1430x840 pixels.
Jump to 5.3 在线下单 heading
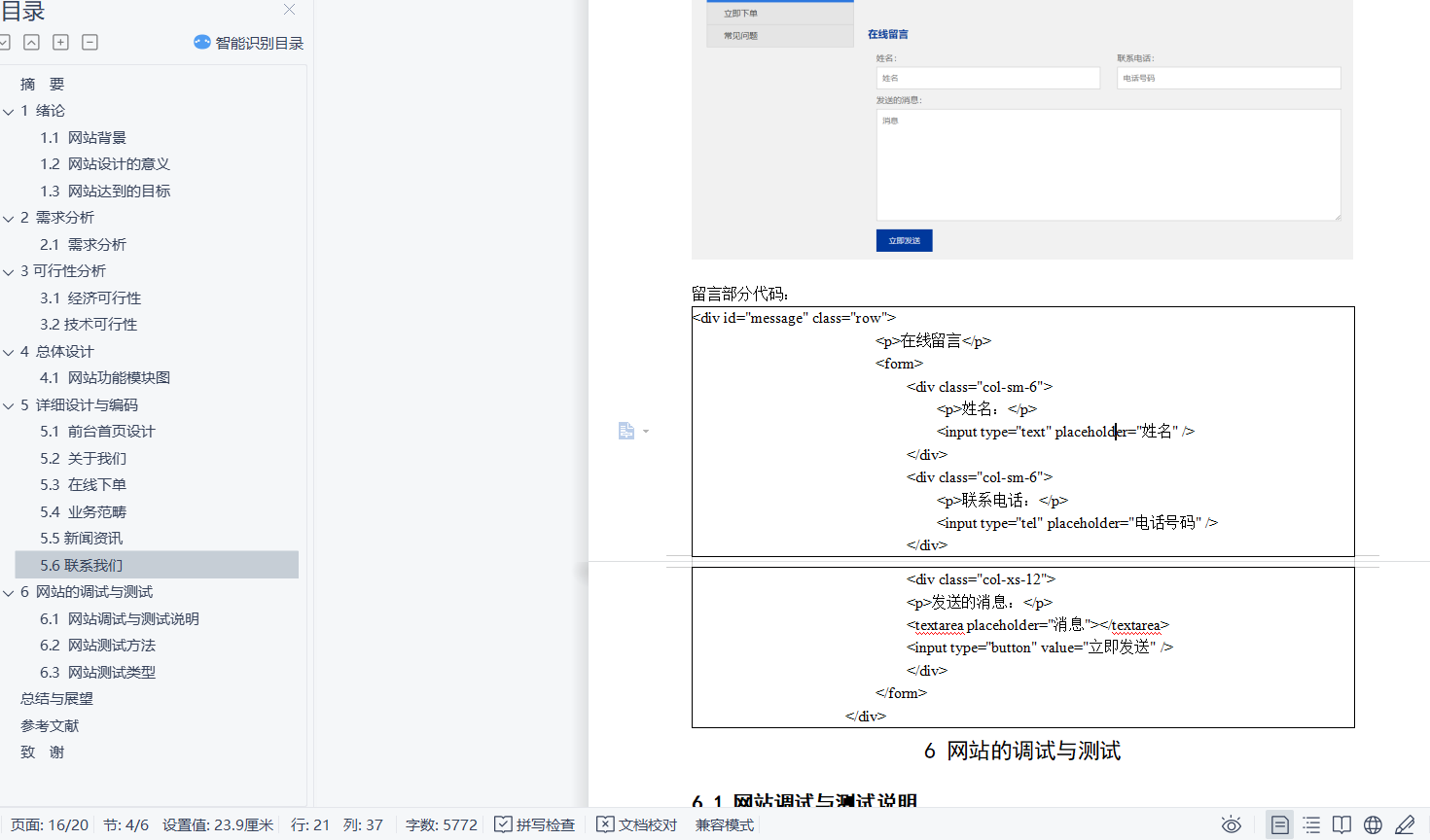[x=84, y=485]
